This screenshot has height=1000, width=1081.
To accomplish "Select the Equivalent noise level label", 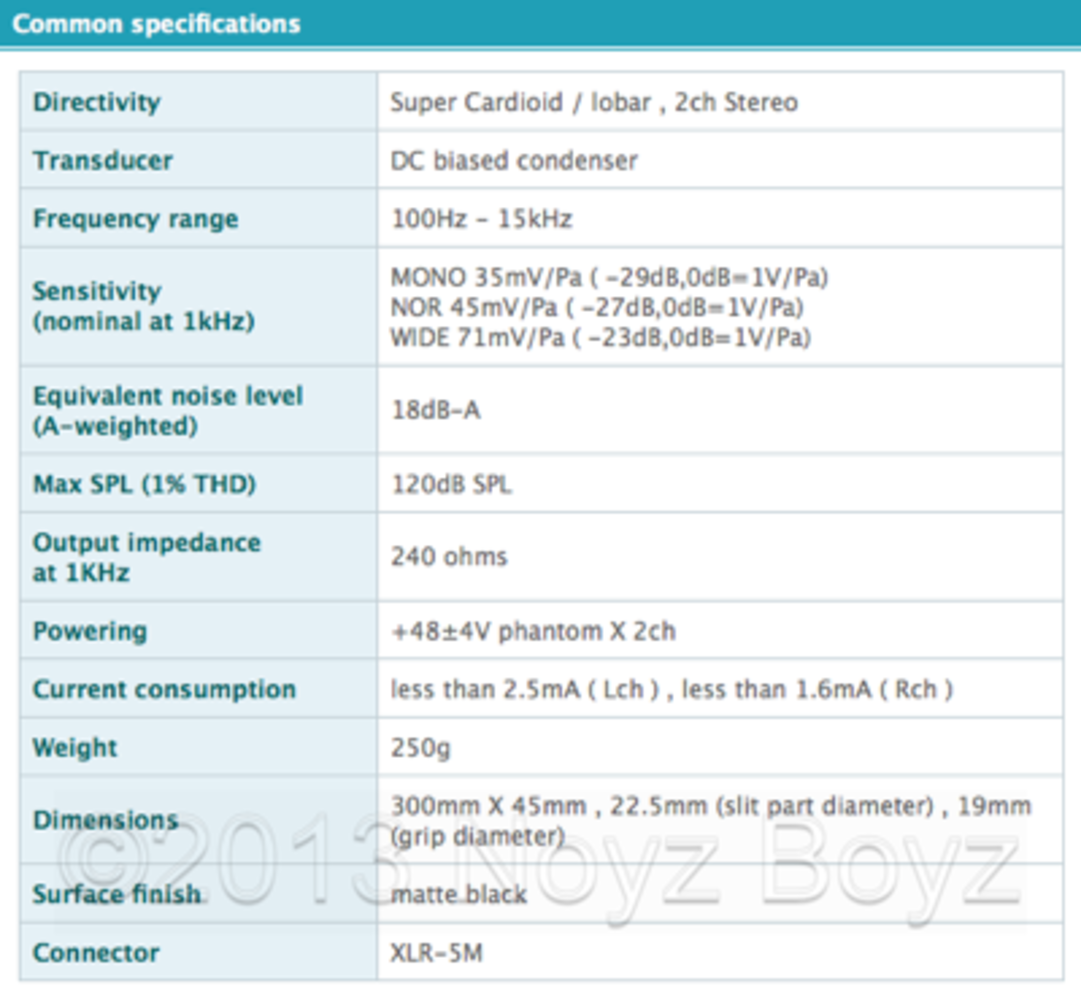I will (167, 410).
